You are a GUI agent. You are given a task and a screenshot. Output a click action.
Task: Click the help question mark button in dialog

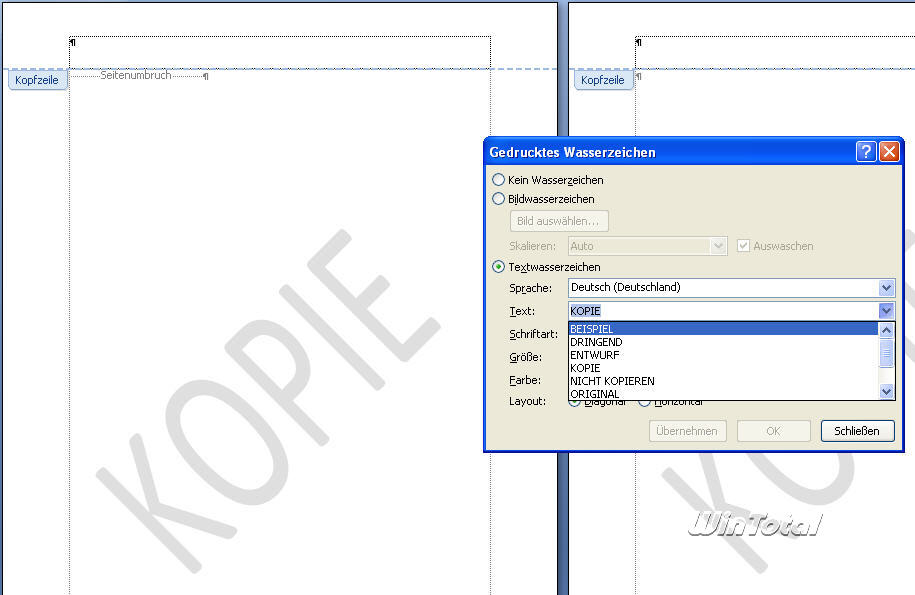coord(866,152)
